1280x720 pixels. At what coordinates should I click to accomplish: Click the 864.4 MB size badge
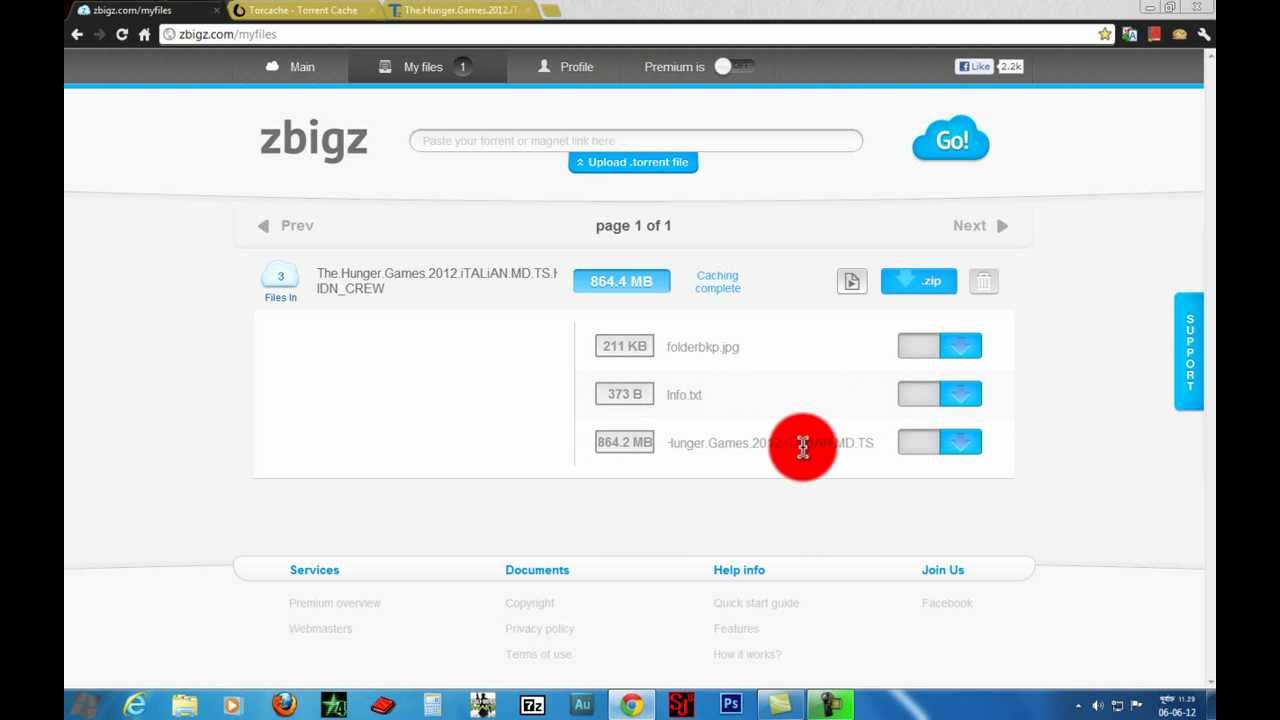[x=621, y=281]
